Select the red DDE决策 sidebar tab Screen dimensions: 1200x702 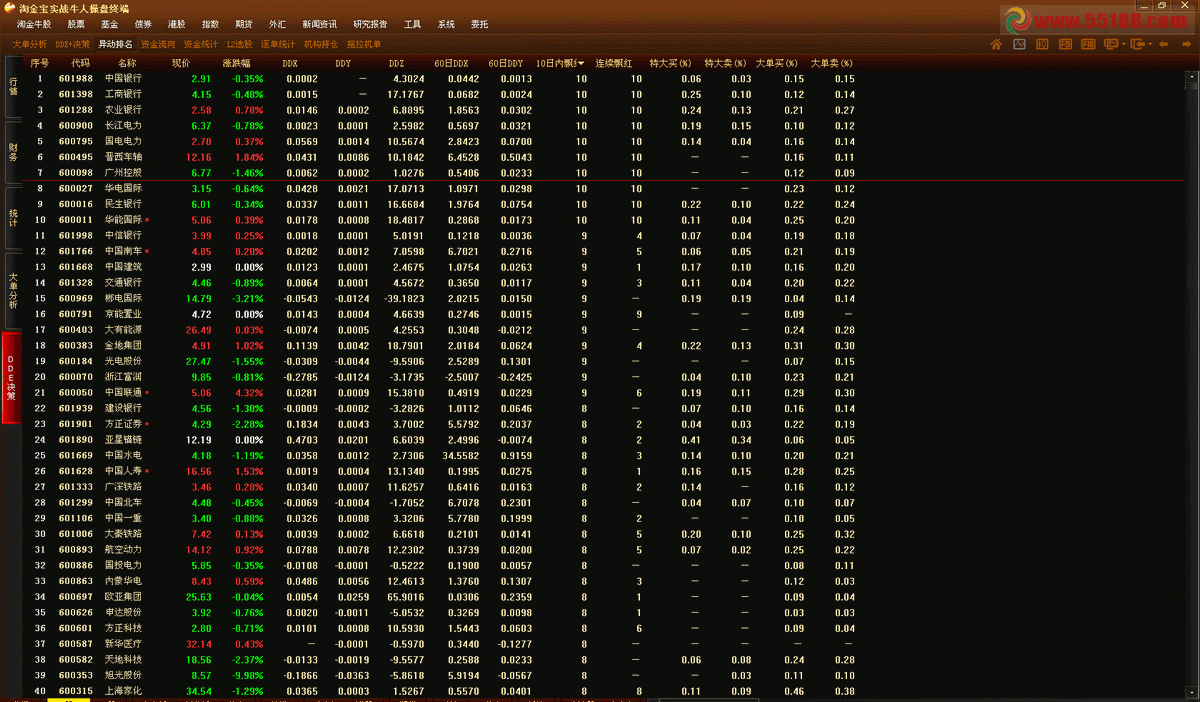click(11, 378)
